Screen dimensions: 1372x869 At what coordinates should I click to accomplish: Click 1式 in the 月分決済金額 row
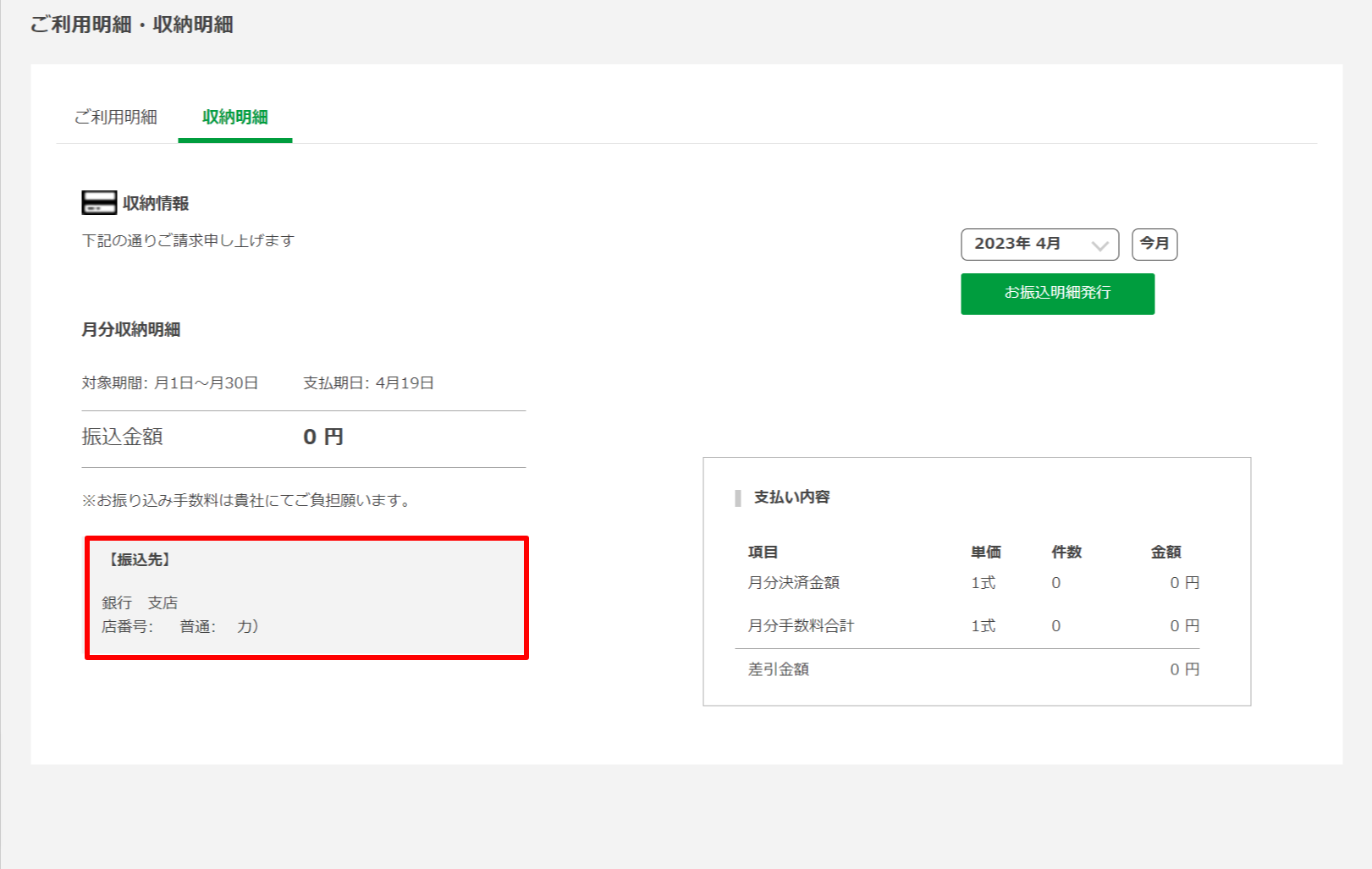coord(984,583)
